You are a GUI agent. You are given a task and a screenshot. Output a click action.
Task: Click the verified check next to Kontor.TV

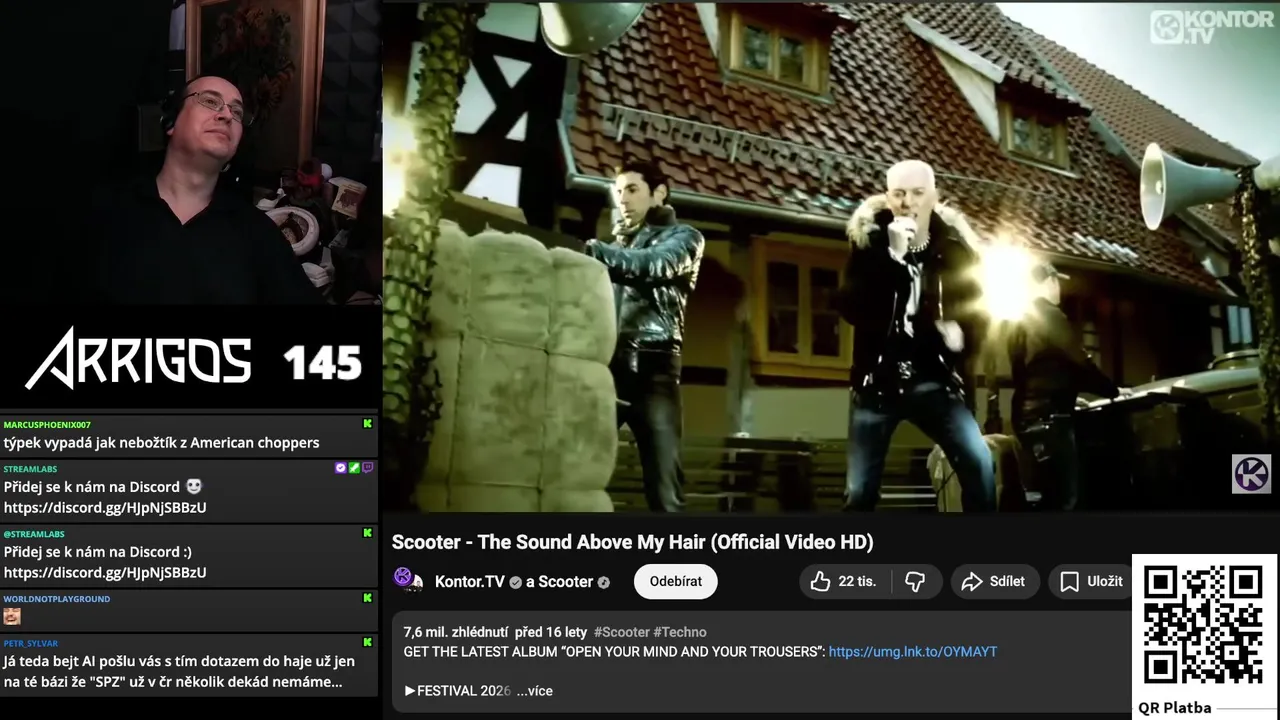(516, 582)
